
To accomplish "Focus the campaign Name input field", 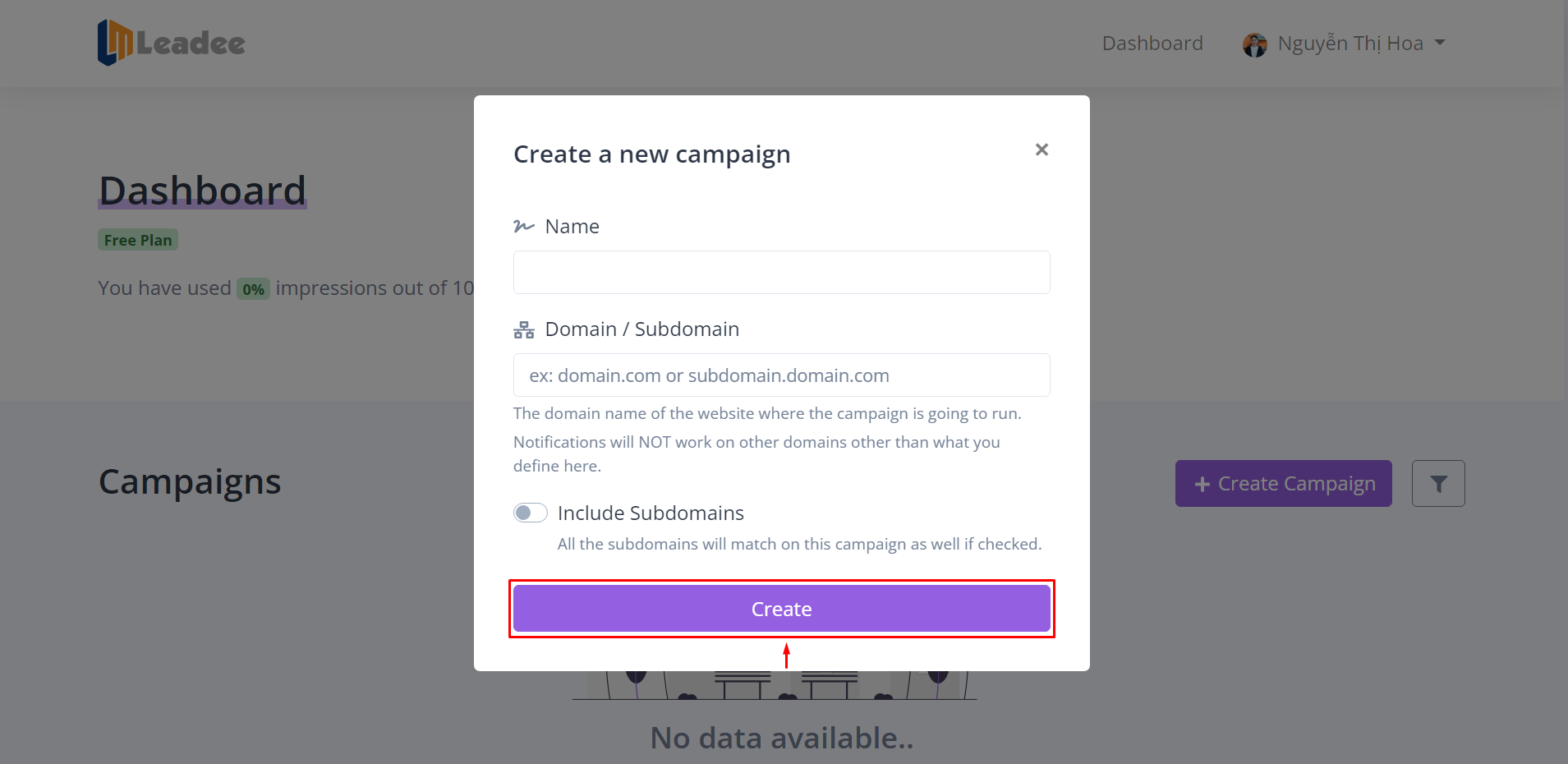I will coord(781,272).
